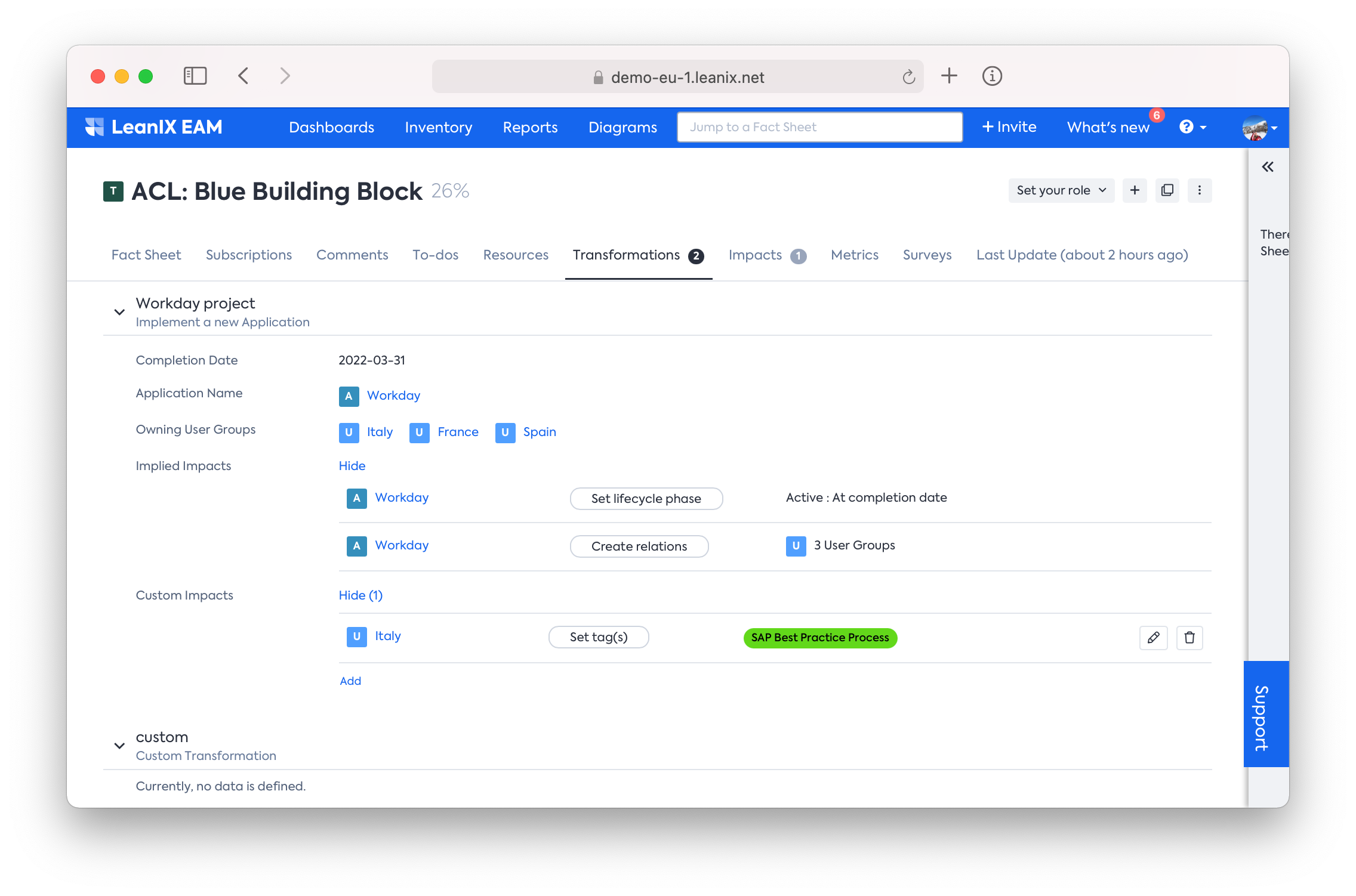
Task: Collapse the custom transformation section
Action: [119, 746]
